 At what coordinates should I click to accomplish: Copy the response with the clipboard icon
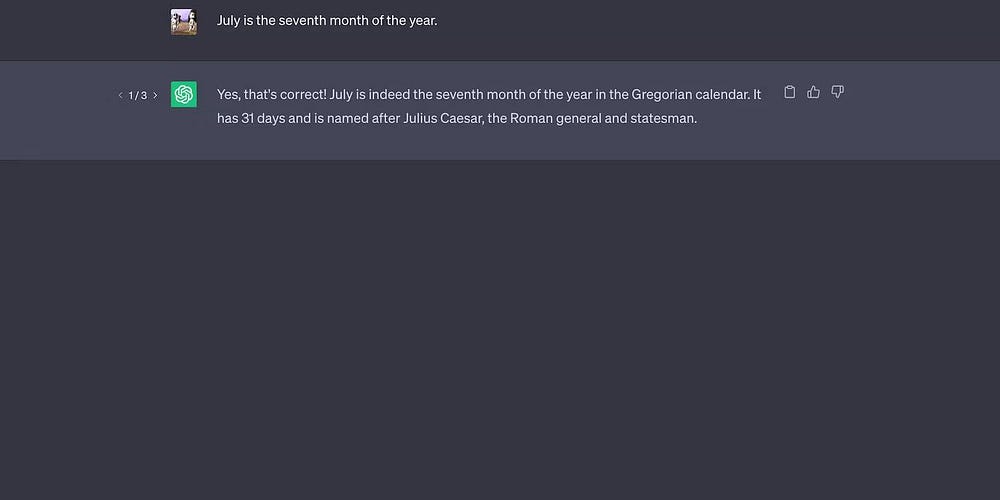[x=790, y=92]
